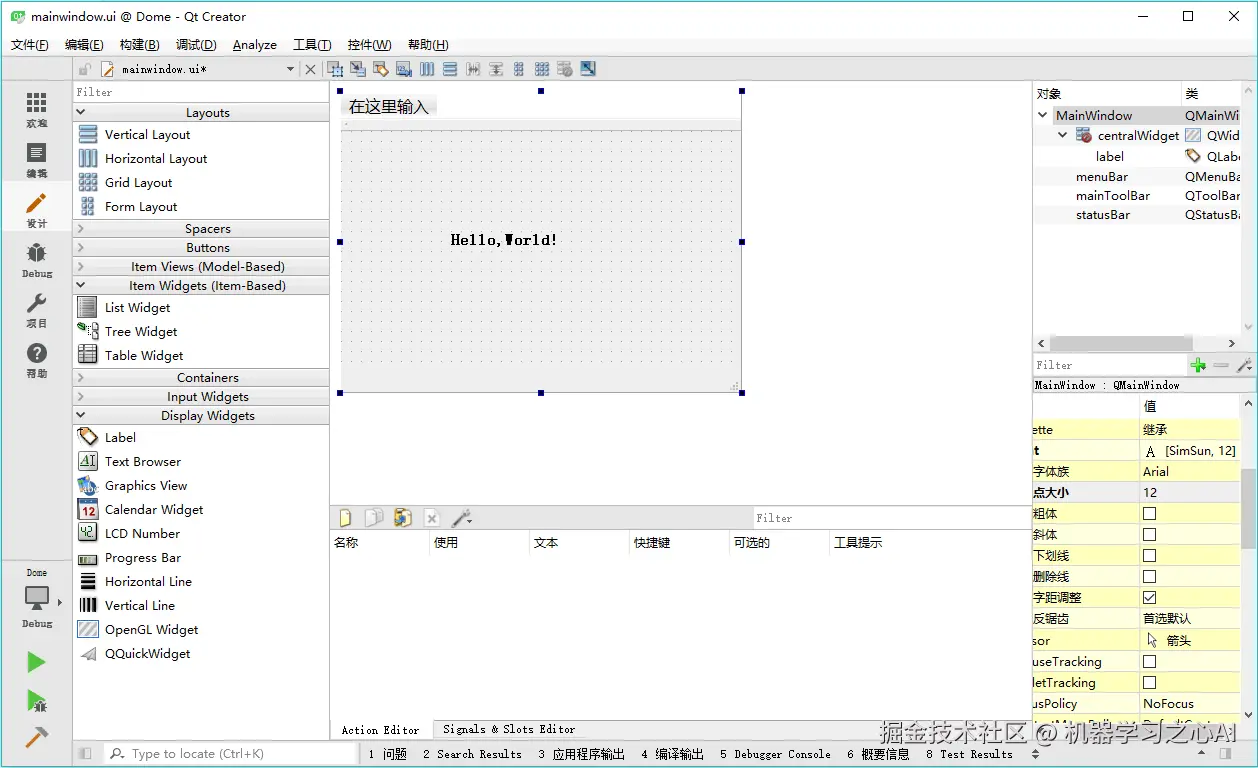Apply Lay Out in Form Layout icon
The width and height of the screenshot is (1258, 768).
pos(519,69)
